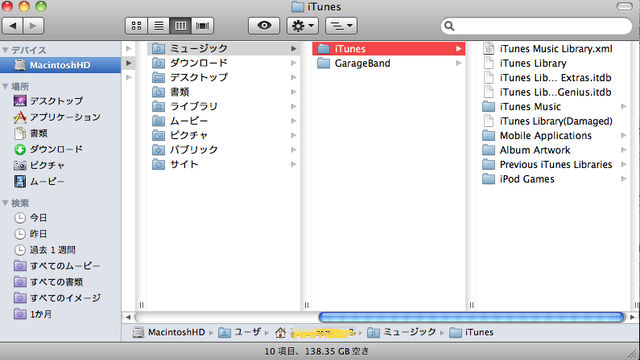The height and width of the screenshot is (360, 640).
Task: Switch to Cover Flow view
Action: (x=202, y=26)
